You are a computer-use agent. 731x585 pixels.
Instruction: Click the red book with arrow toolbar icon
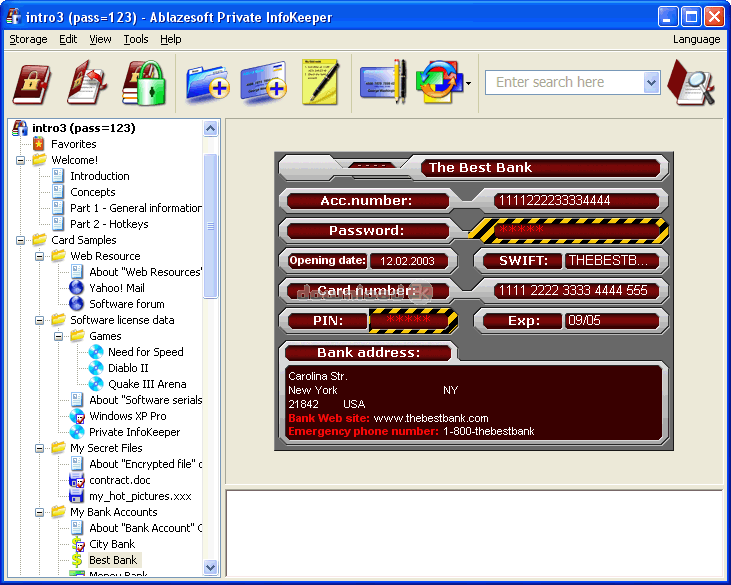click(87, 83)
